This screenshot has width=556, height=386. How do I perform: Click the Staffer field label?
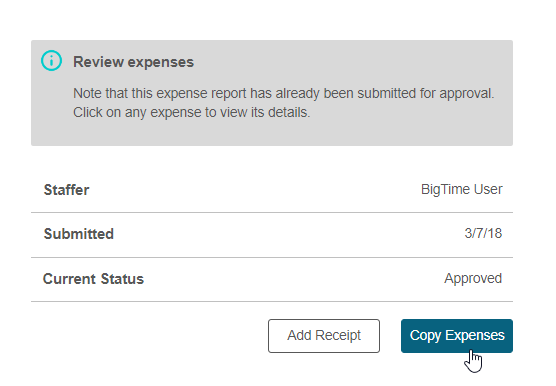tap(66, 190)
